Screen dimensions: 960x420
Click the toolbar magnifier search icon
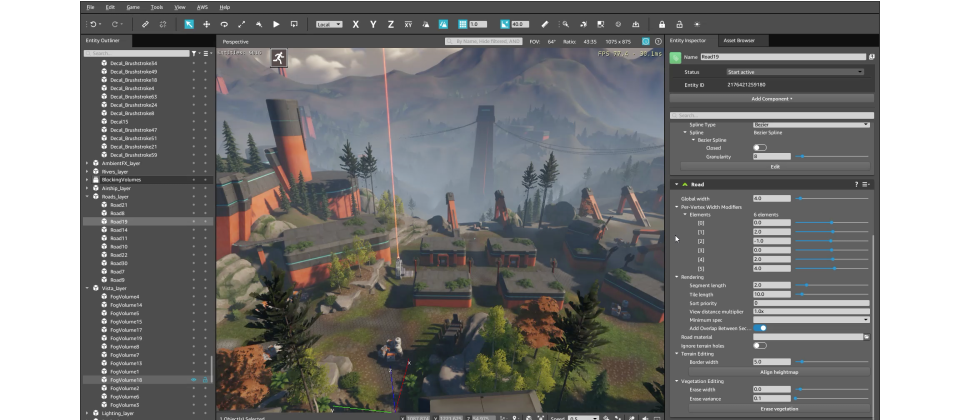(566, 24)
